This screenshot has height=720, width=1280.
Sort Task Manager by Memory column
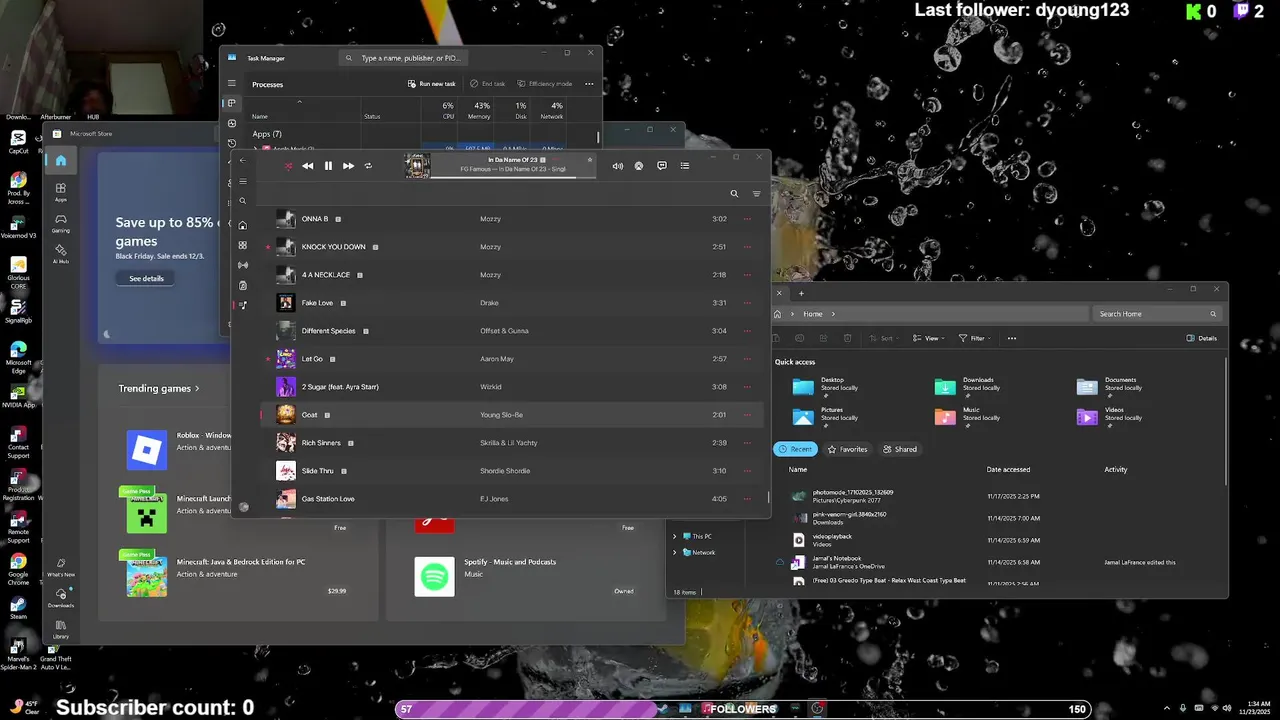[x=476, y=110]
